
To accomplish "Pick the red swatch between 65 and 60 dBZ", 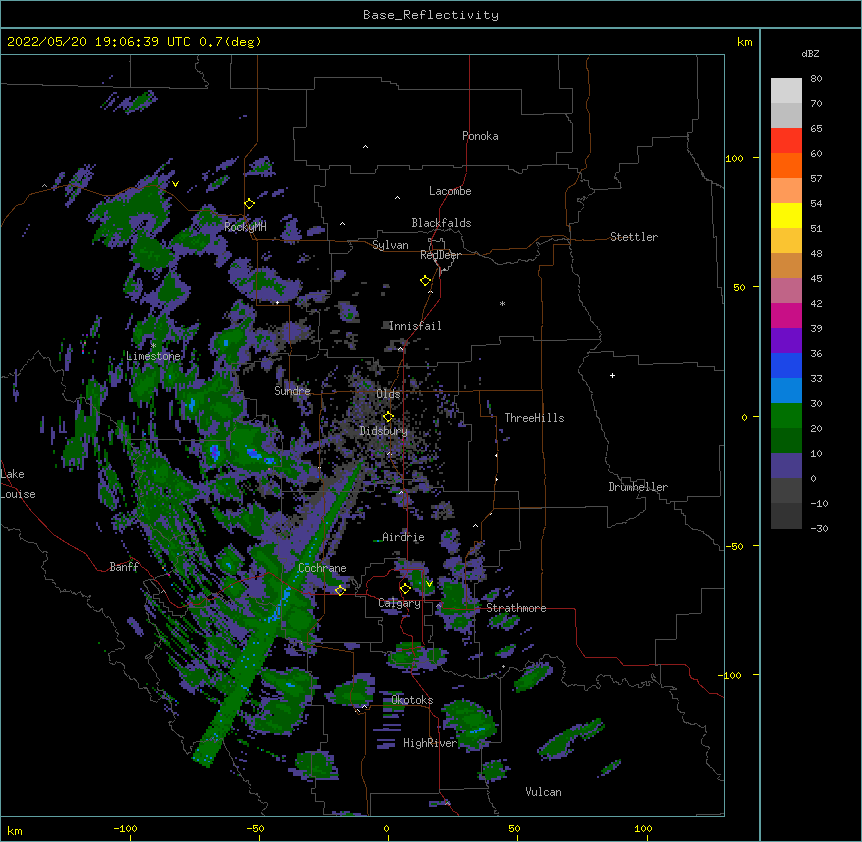I will click(x=786, y=141).
